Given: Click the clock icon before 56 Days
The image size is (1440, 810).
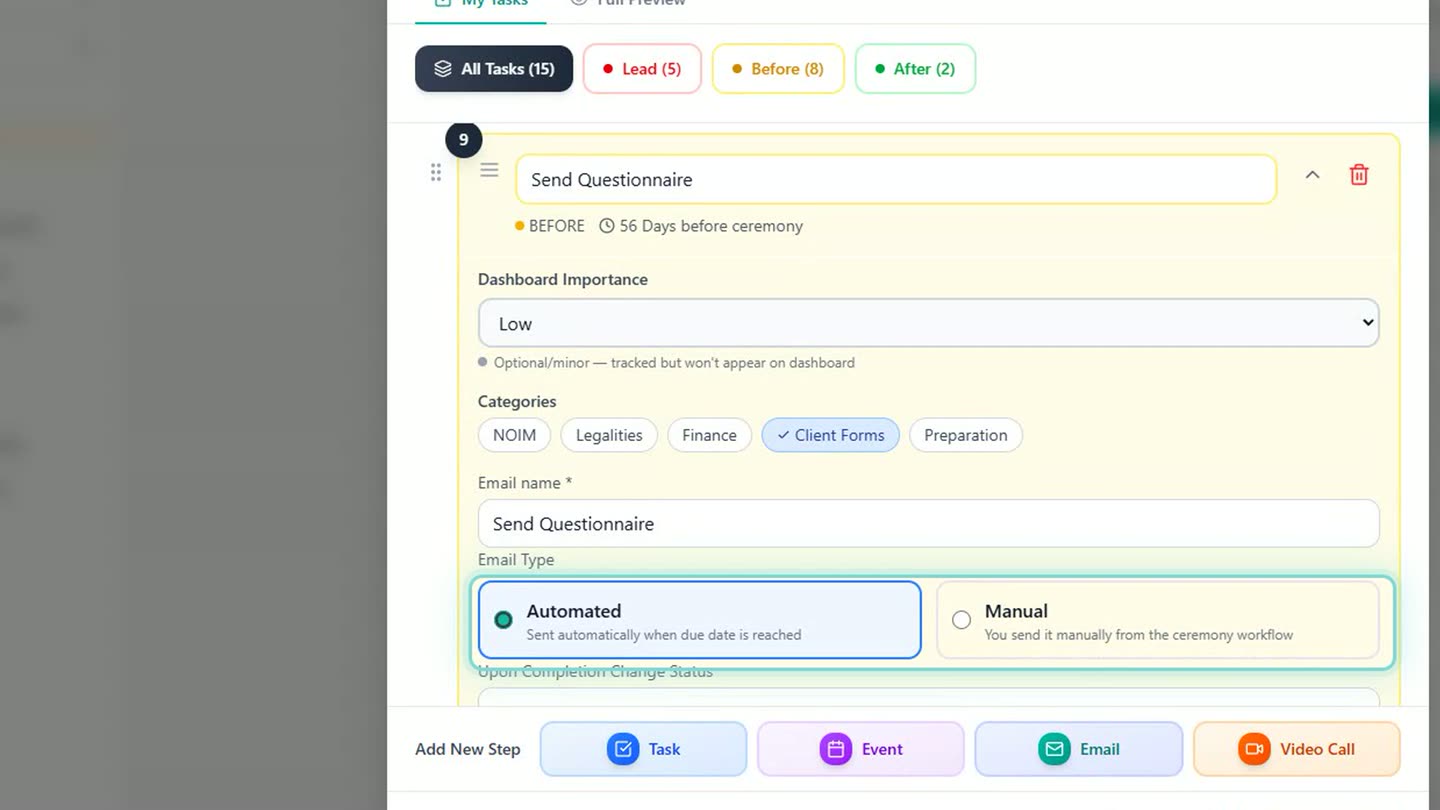Looking at the screenshot, I should (607, 226).
